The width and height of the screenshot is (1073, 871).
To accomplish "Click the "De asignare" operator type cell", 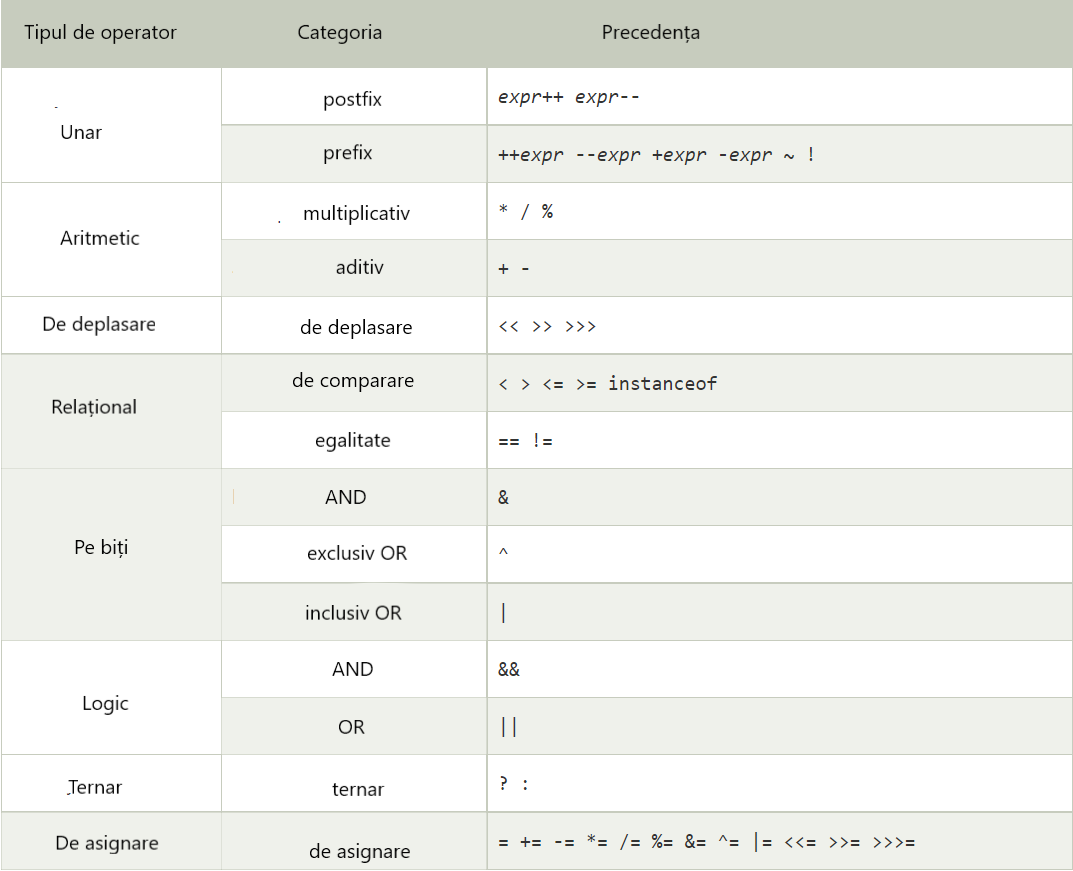I will (x=107, y=844).
